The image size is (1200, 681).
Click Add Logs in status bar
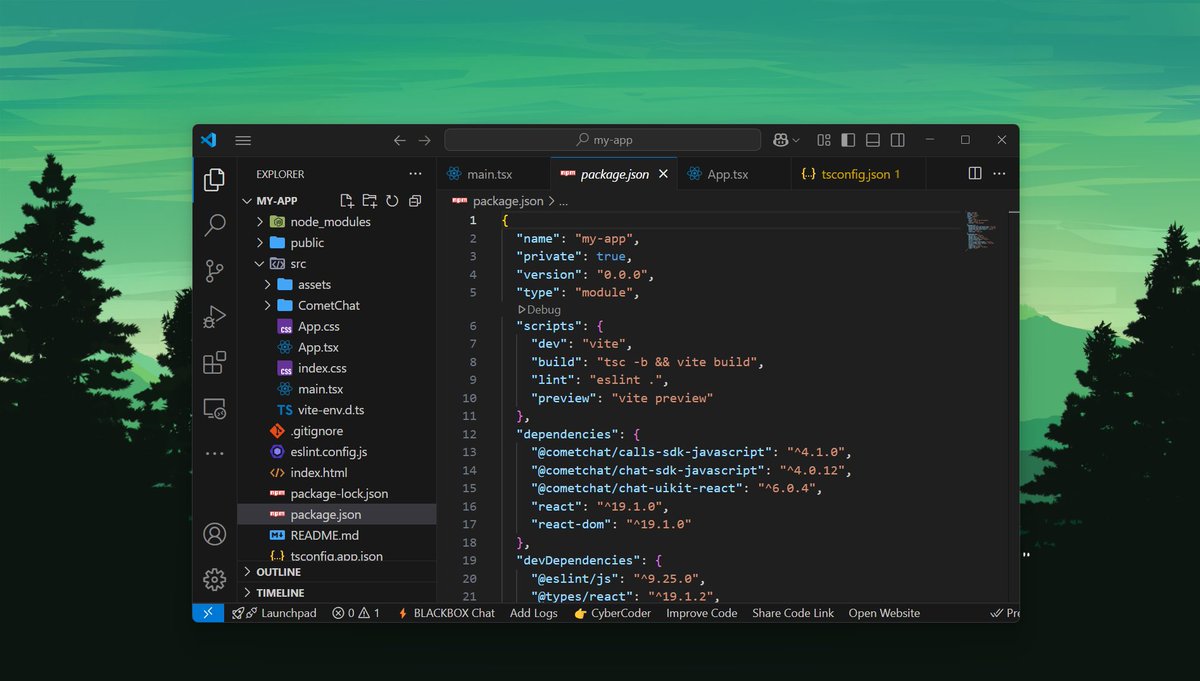[534, 613]
